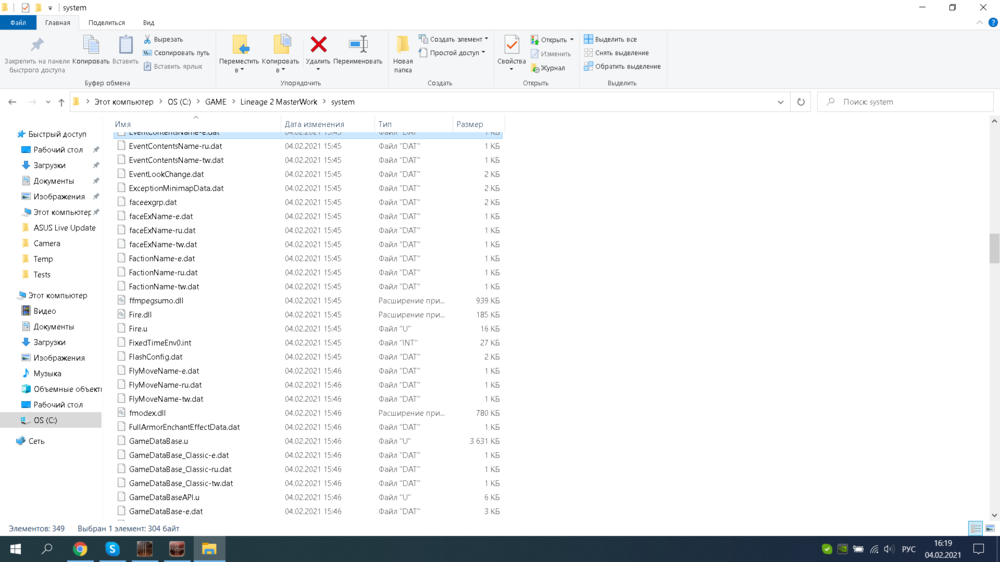The width and height of the screenshot is (1000, 562).
Task: Open Google Chrome from the taskbar
Action: pyautogui.click(x=80, y=549)
